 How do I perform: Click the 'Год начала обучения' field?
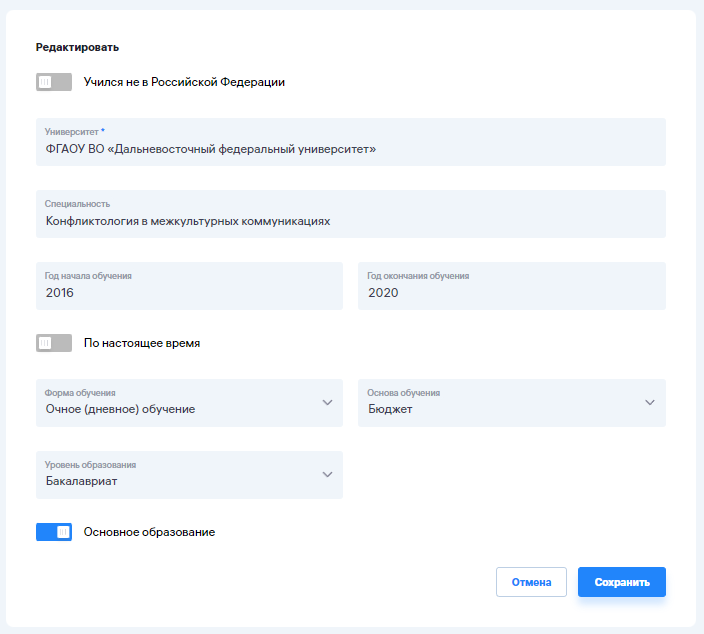click(x=189, y=286)
